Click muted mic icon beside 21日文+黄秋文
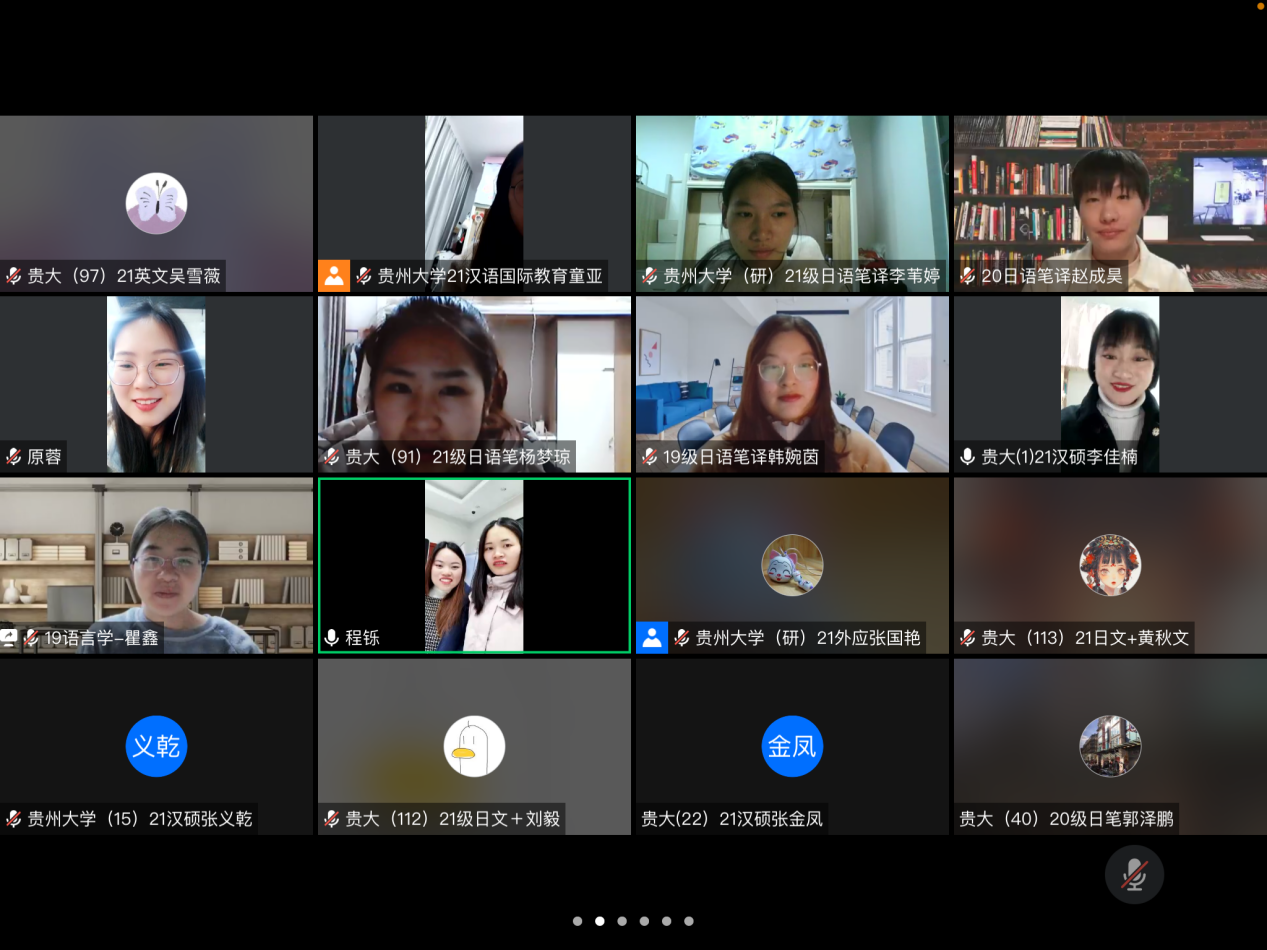This screenshot has width=1267, height=950. (x=968, y=637)
